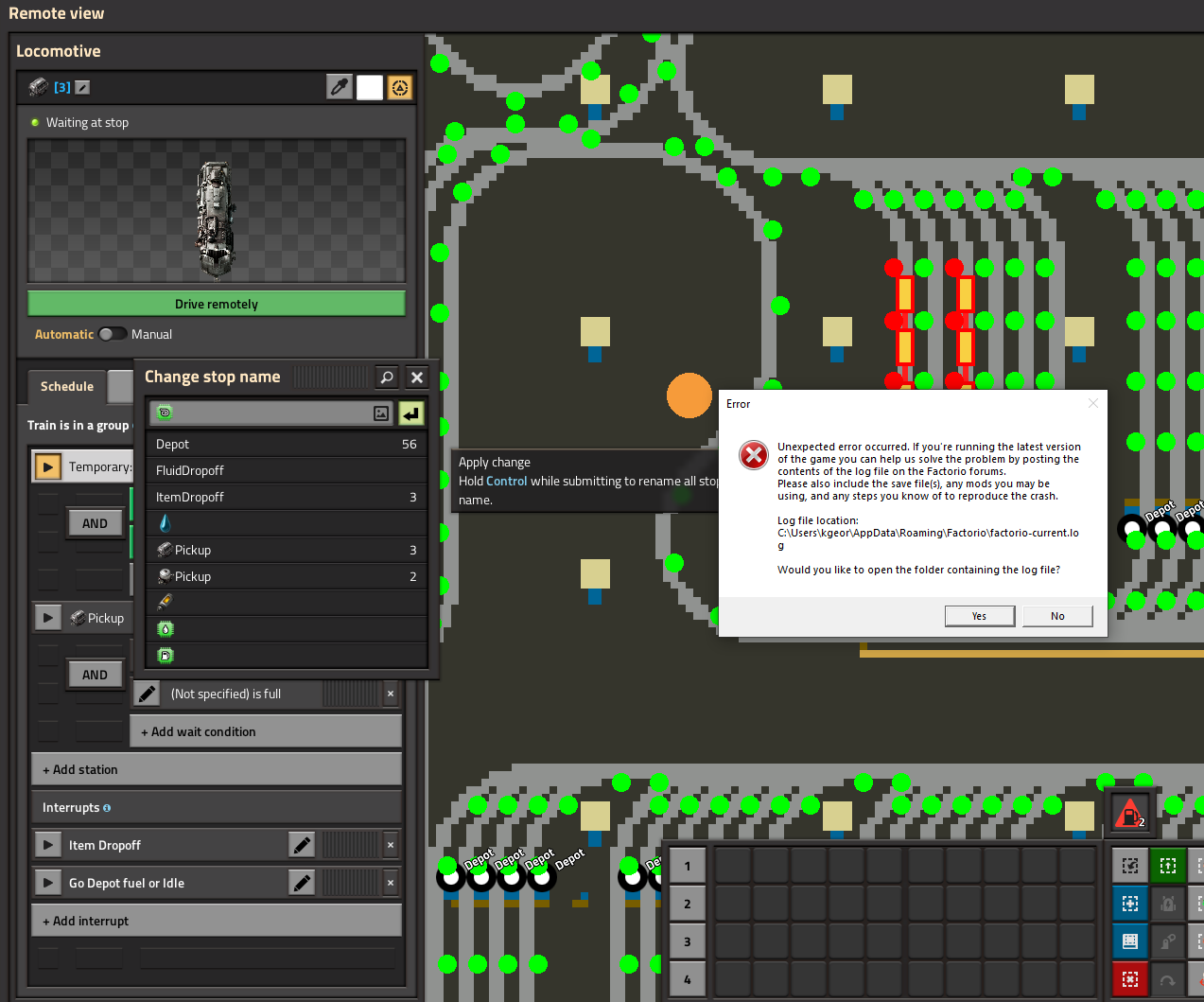Close the Error dialog with the X
Viewport: 1204px width, 1002px height.
[x=1093, y=403]
